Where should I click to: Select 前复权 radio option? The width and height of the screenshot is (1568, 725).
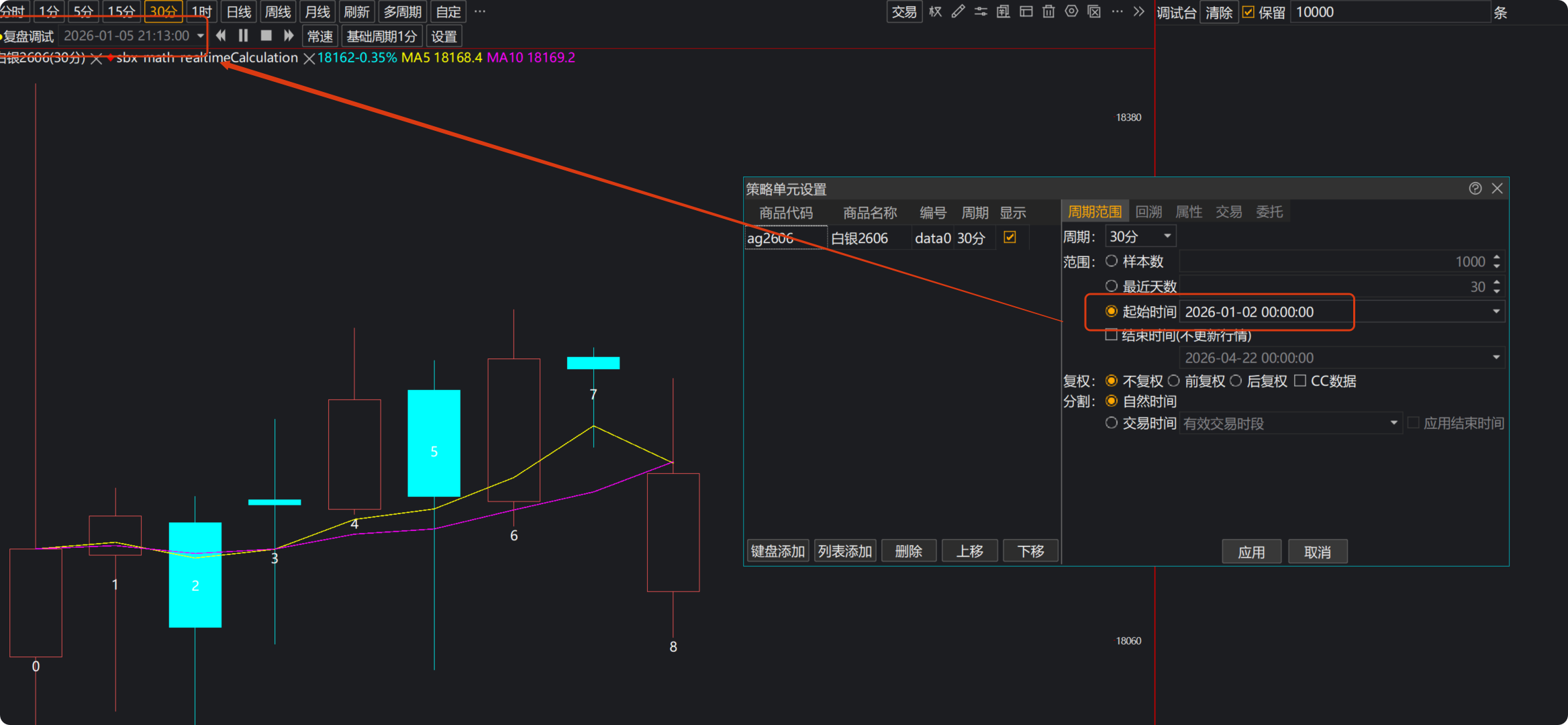point(1173,381)
